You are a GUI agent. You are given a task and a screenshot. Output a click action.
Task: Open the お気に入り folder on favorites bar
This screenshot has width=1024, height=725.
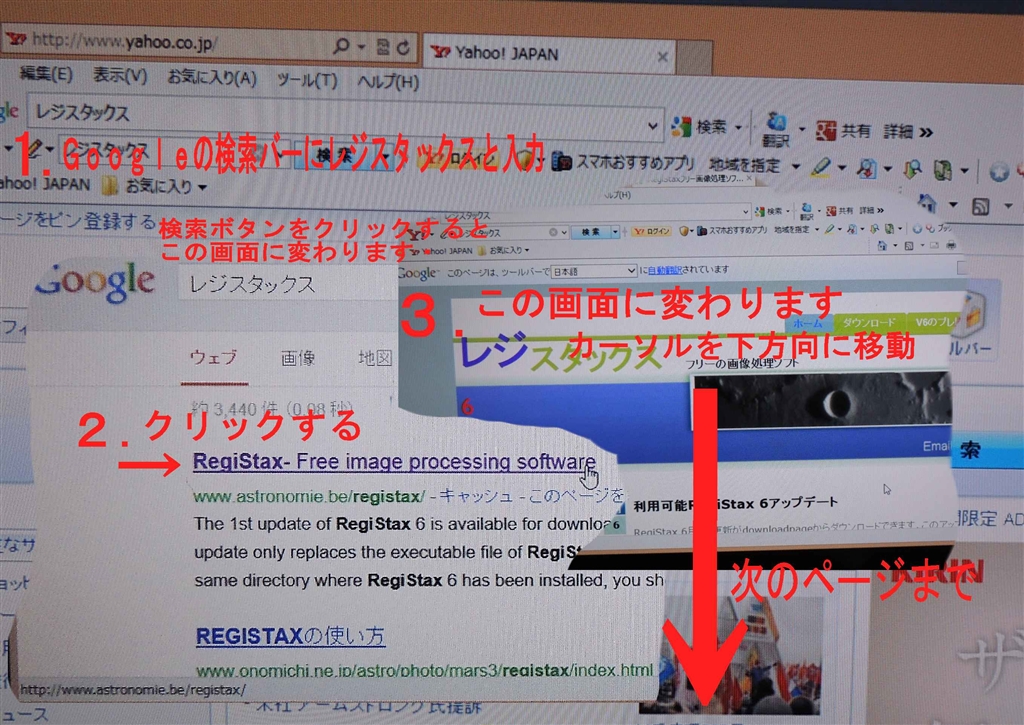click(154, 187)
